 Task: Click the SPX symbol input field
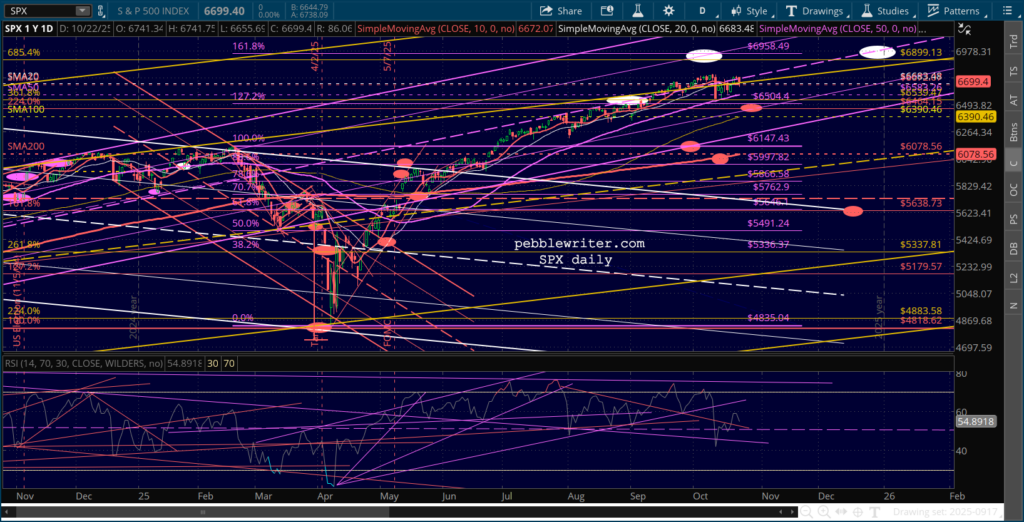click(40, 11)
